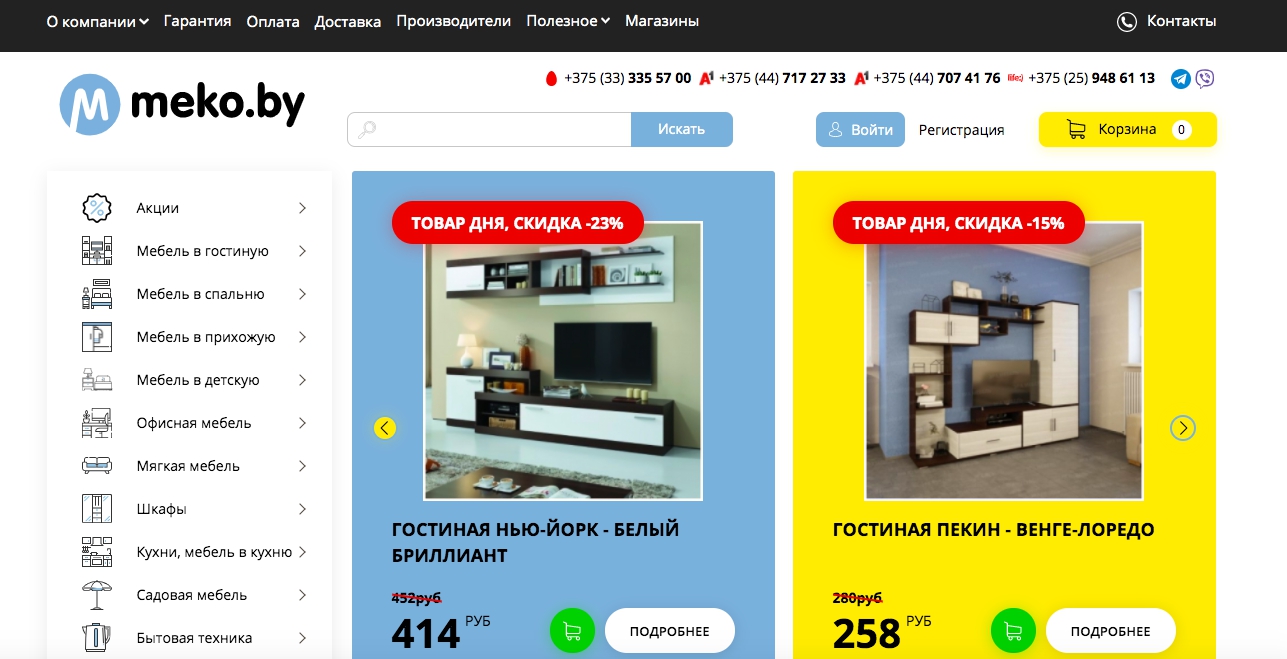
Task: Add Гостиная Нью-Йорк to cart via green icon
Action: click(x=572, y=631)
